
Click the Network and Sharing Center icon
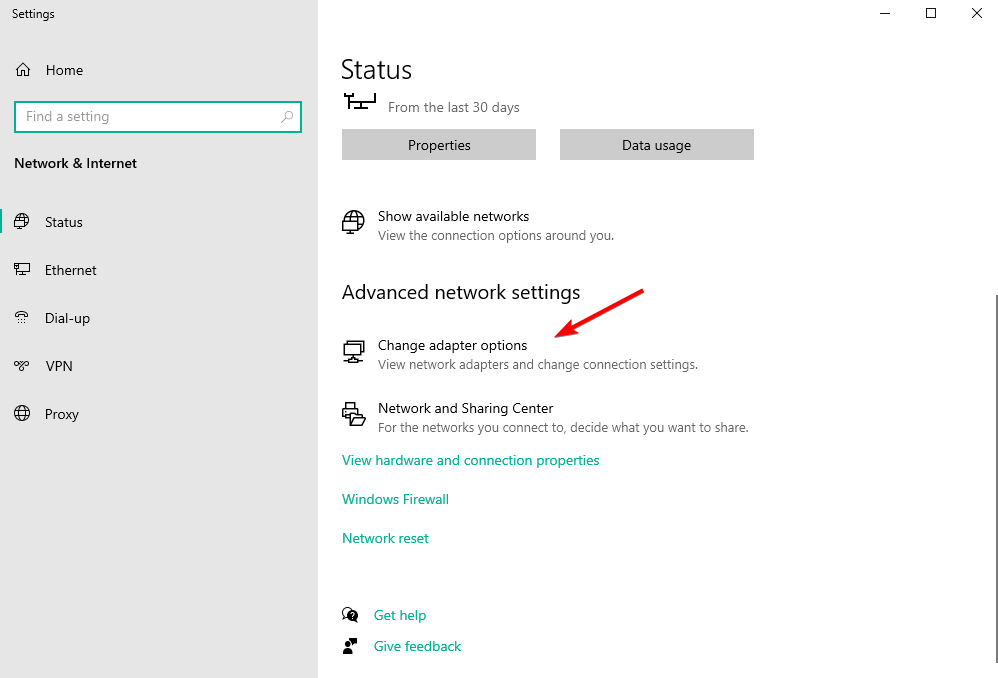354,414
